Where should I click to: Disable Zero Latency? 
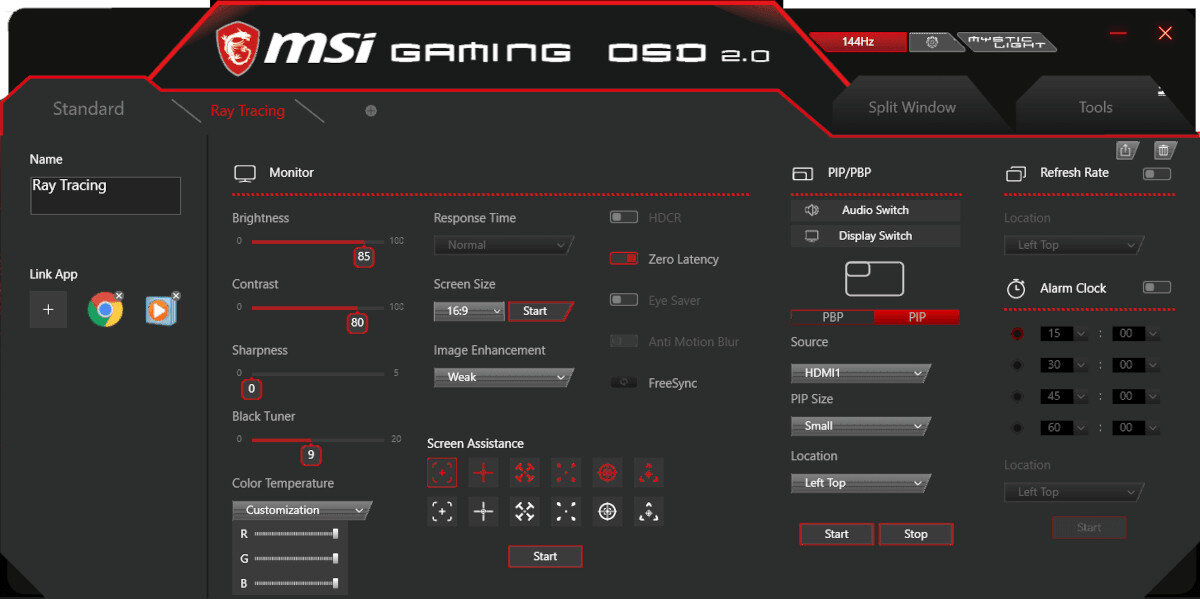coord(624,258)
